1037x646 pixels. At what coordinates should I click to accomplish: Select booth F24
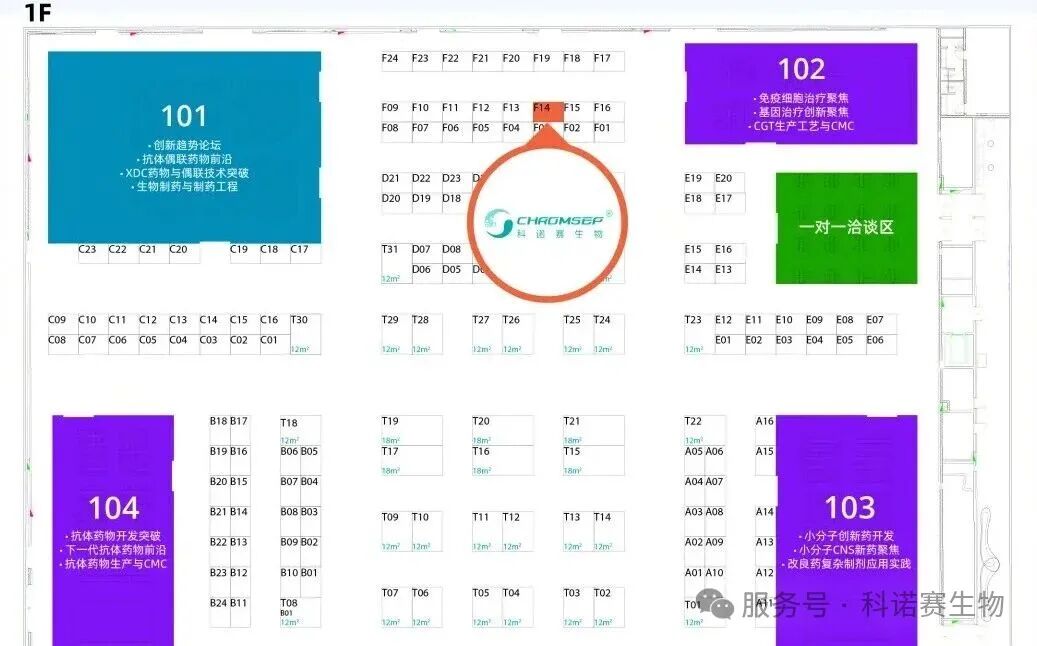click(x=396, y=61)
